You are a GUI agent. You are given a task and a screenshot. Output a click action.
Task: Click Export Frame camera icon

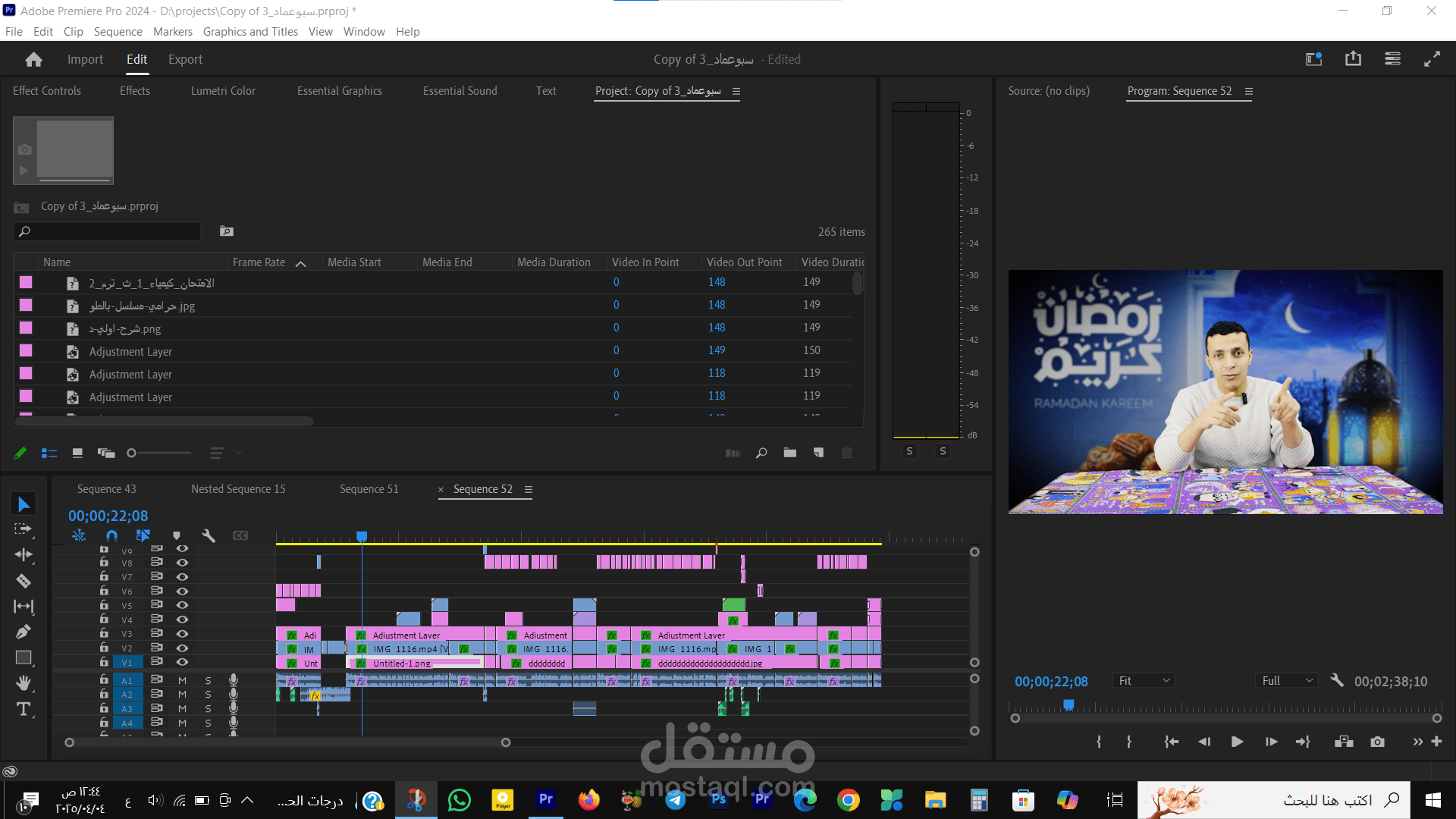(x=1377, y=742)
